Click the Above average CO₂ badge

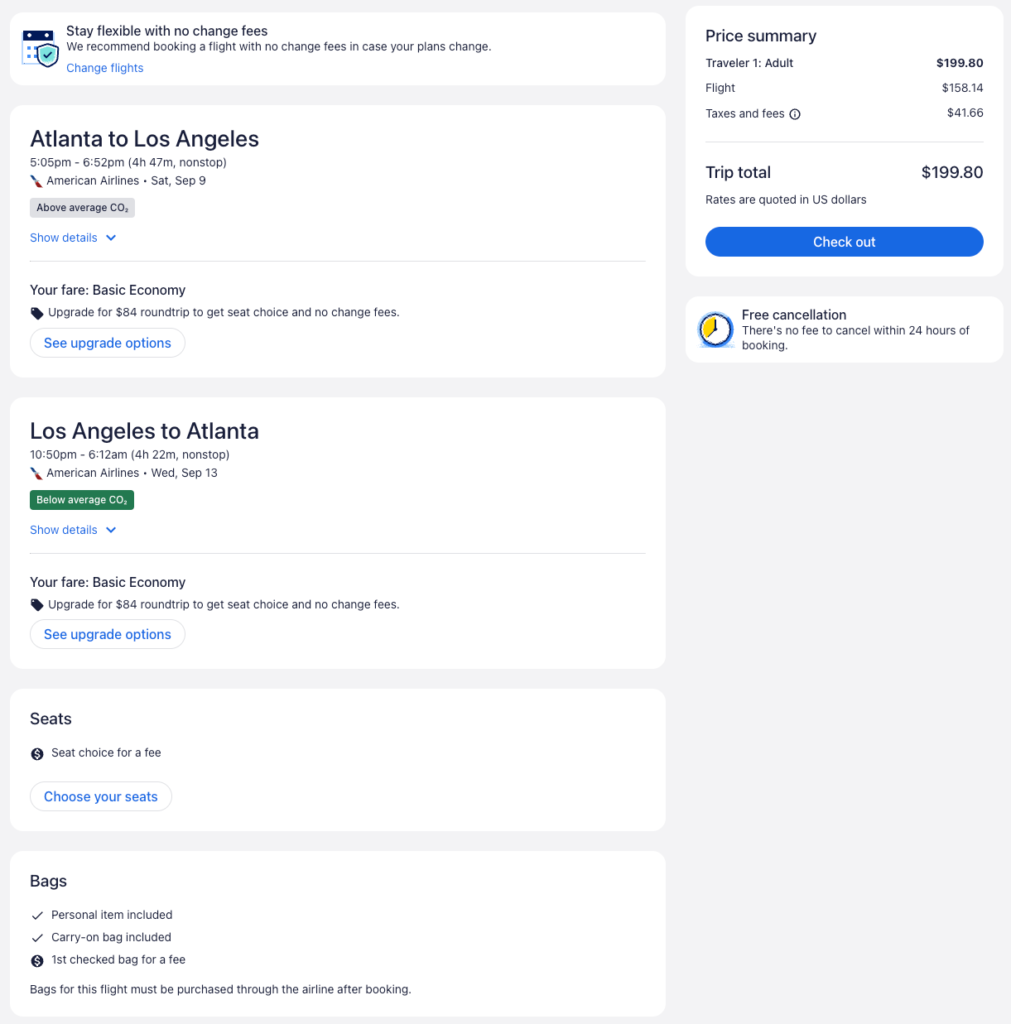click(82, 208)
